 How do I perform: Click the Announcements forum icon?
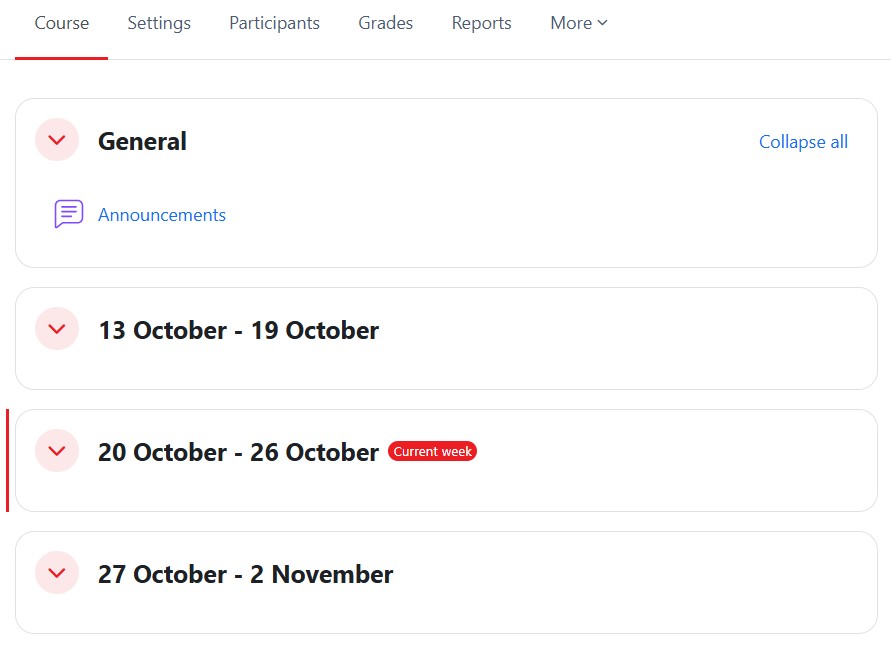point(68,214)
